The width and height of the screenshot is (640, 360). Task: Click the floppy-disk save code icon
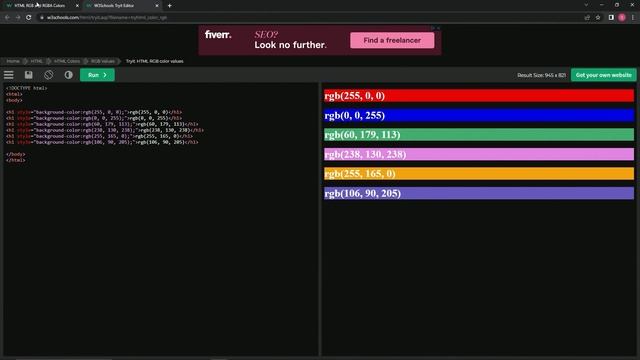[29, 75]
